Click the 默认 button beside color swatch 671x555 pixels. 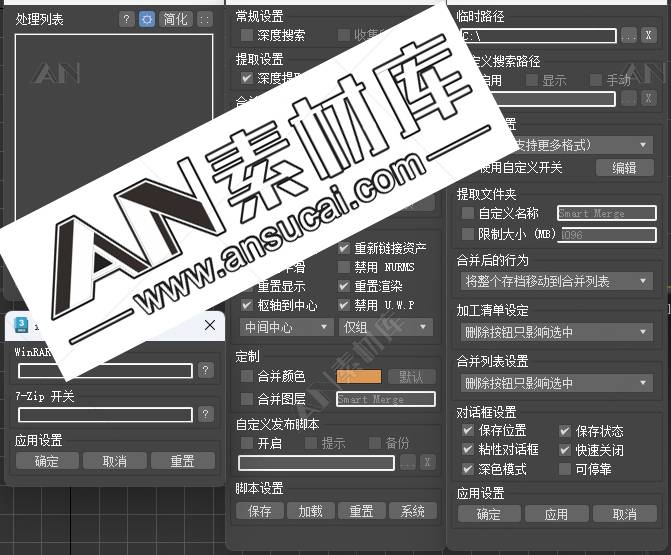click(x=412, y=376)
